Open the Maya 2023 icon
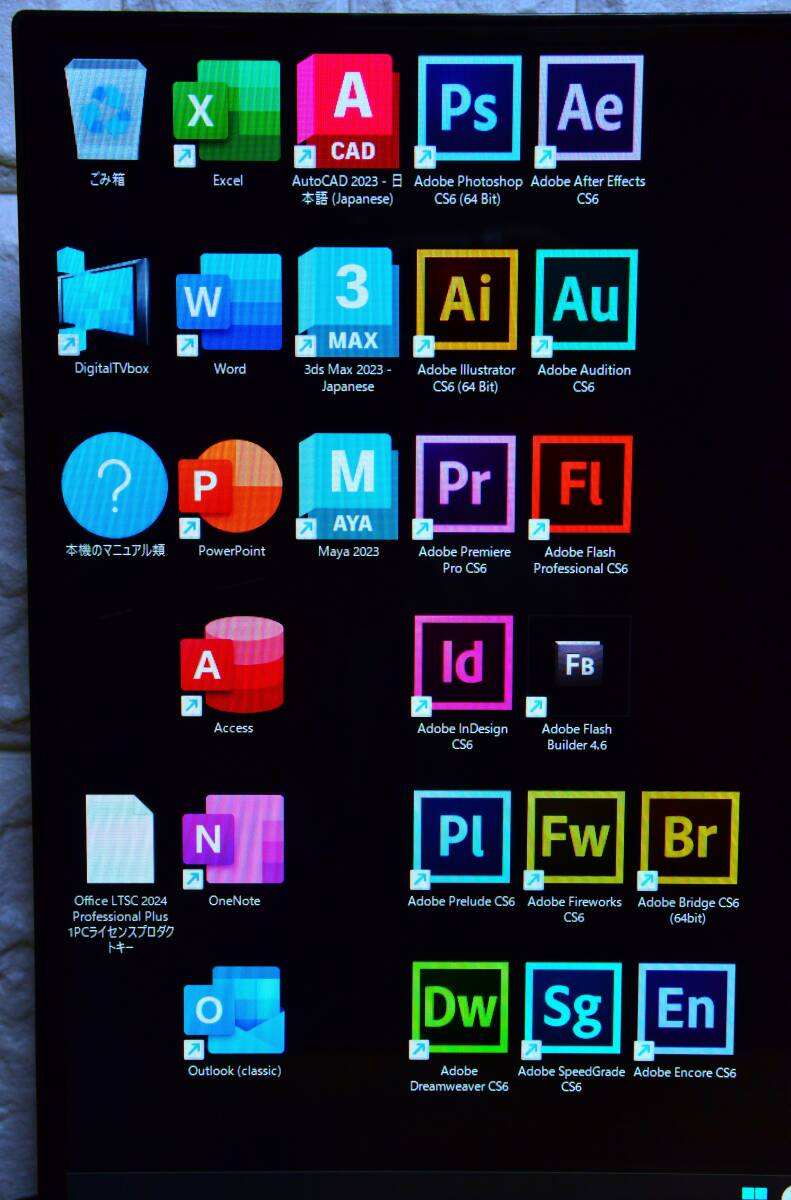 click(348, 487)
